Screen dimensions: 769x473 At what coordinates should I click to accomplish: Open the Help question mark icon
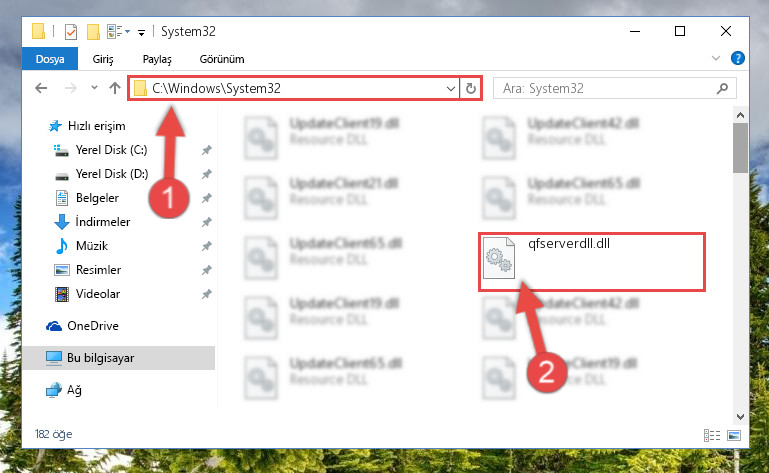tap(738, 58)
